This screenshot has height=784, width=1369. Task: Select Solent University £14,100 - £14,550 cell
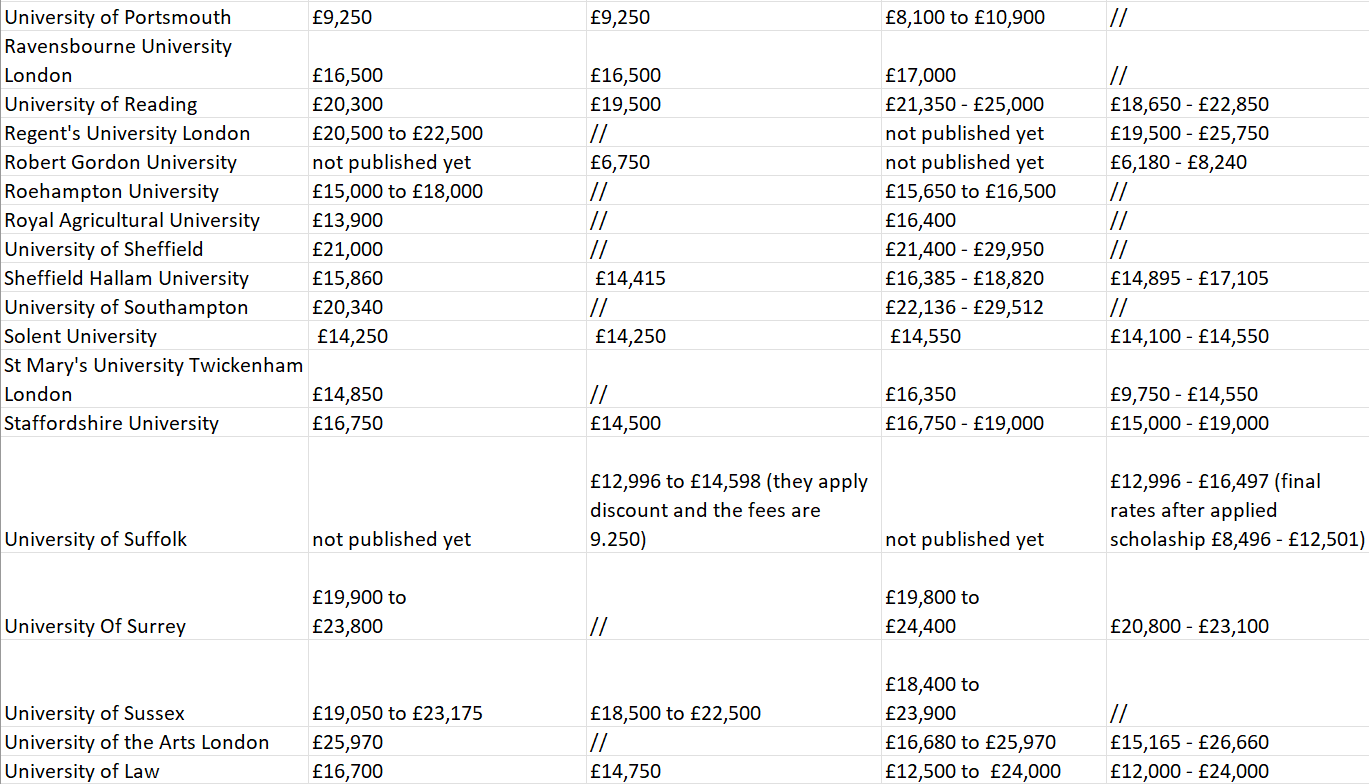1189,336
